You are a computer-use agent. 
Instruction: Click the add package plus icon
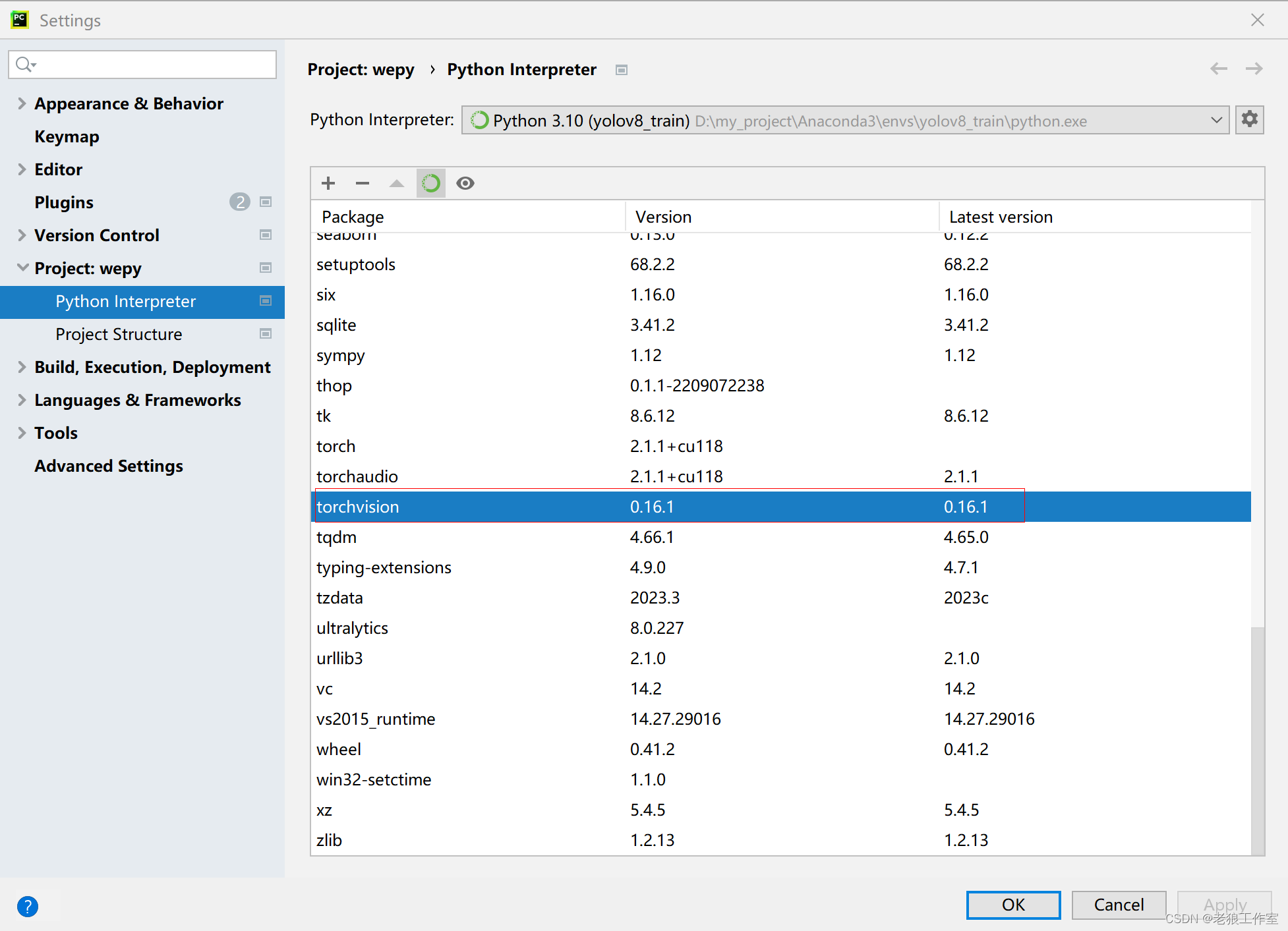[x=328, y=183]
